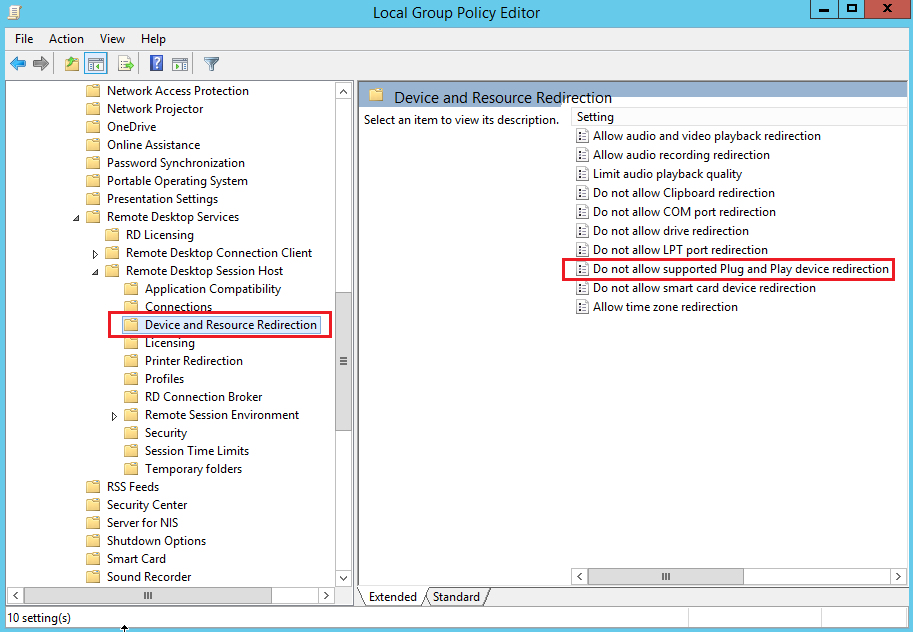Toggle Show/Hide Action Pane toolbar icon

pyautogui.click(x=180, y=63)
